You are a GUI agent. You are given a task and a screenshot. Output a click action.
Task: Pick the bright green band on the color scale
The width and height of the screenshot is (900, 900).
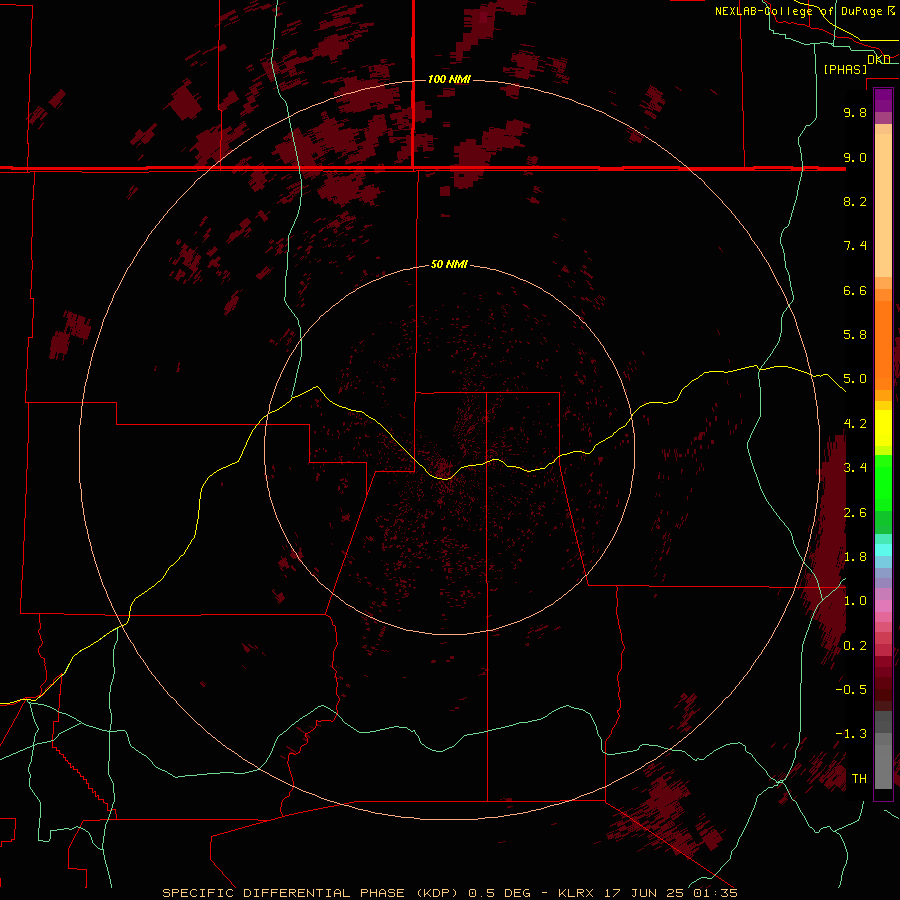click(883, 482)
